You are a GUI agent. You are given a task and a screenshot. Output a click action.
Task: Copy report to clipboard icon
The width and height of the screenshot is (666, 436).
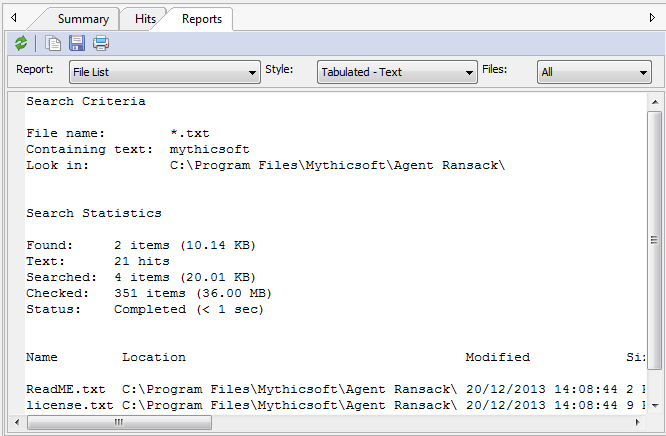pos(53,43)
